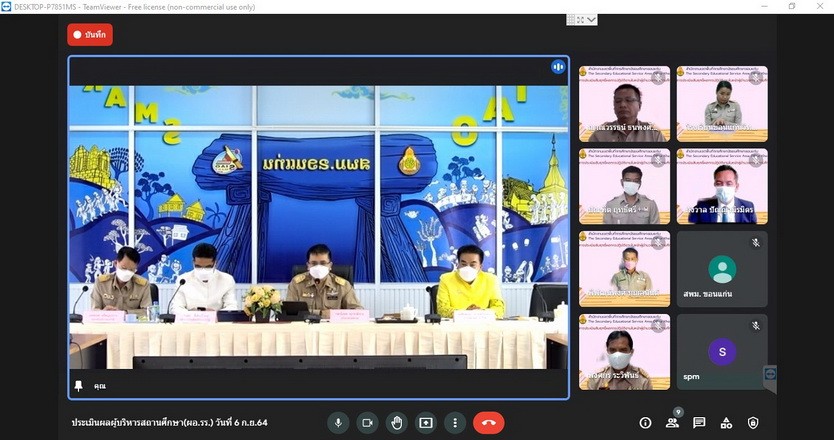The image size is (834, 440).
Task: Click the TeamViewer side panel tab
Action: [770, 373]
